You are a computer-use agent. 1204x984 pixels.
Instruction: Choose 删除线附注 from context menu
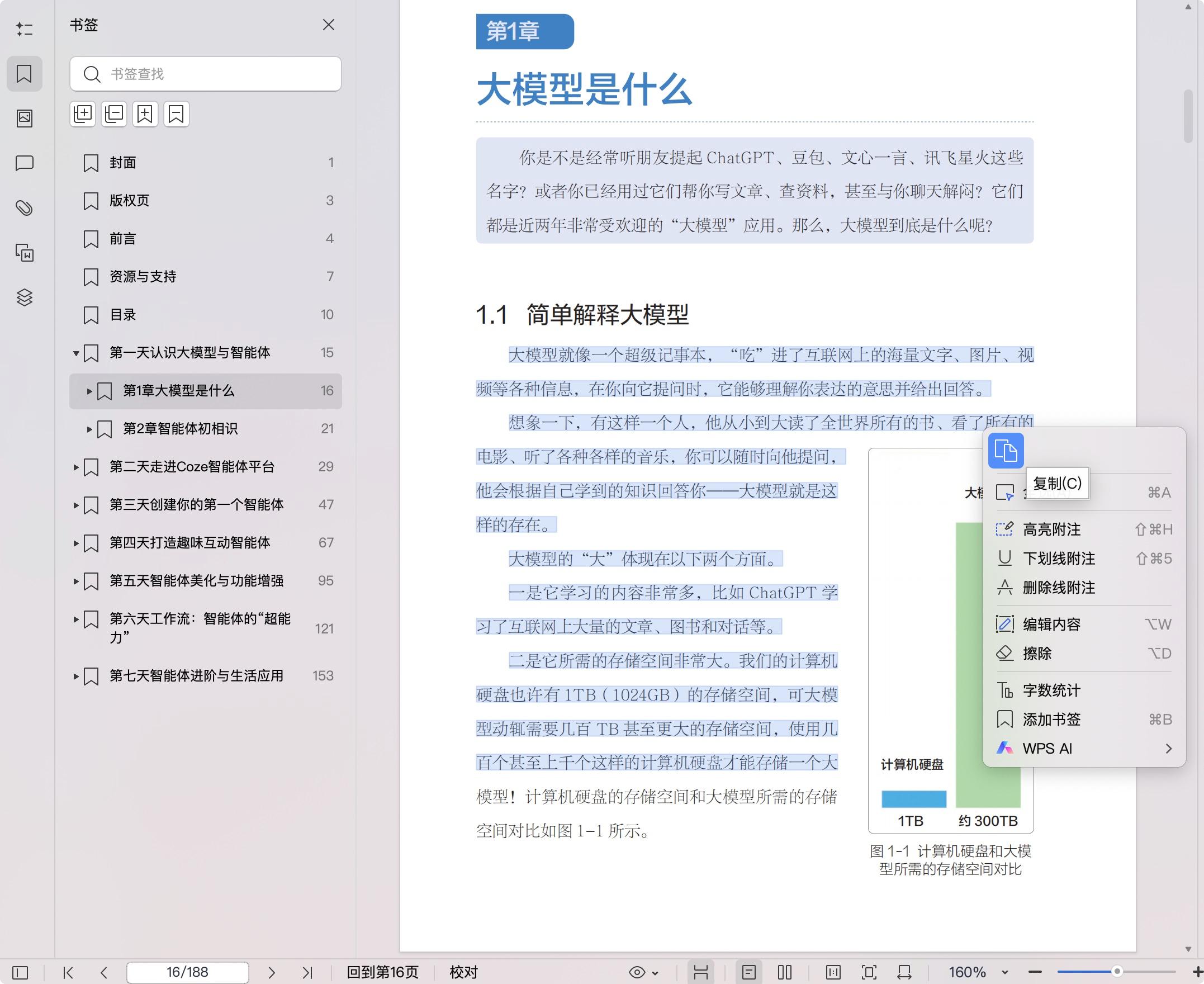(x=1083, y=588)
